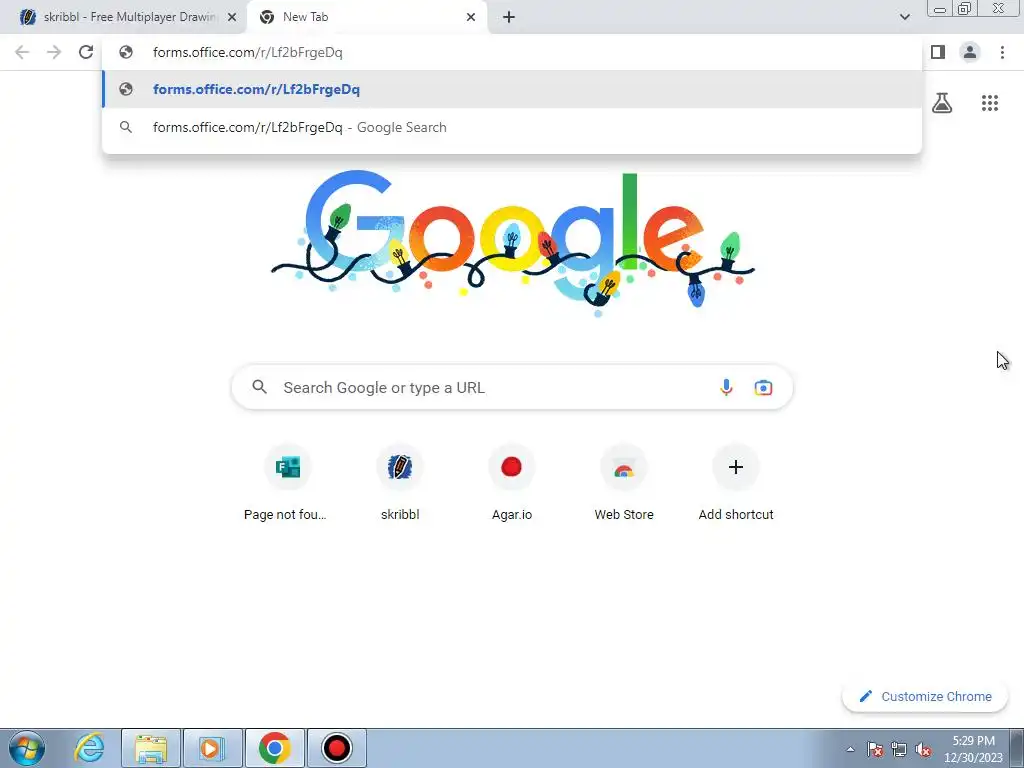Open the Google apps grid
The width and height of the screenshot is (1024, 768).
(x=989, y=103)
